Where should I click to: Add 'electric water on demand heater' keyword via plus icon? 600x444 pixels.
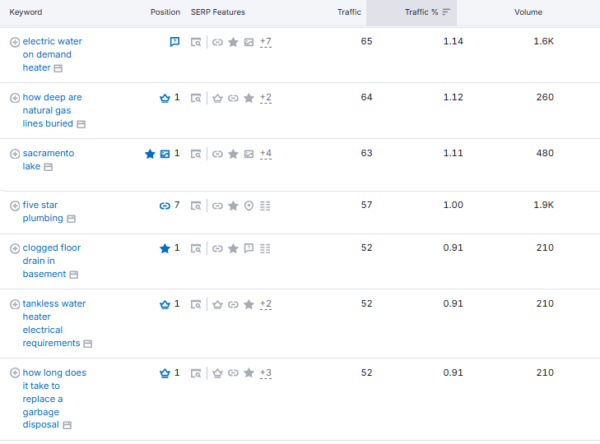pyautogui.click(x=14, y=42)
